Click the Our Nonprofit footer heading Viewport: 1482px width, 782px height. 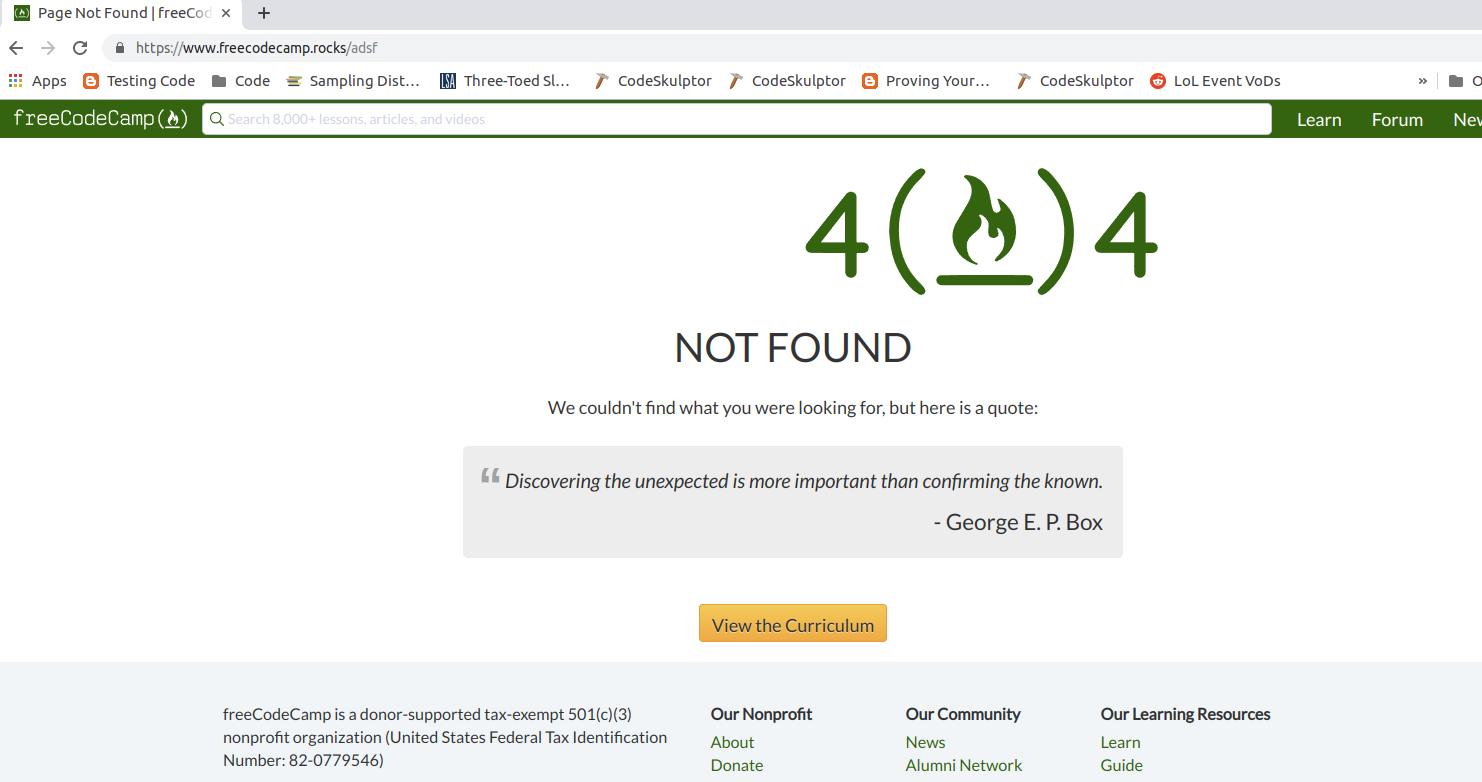click(x=761, y=714)
